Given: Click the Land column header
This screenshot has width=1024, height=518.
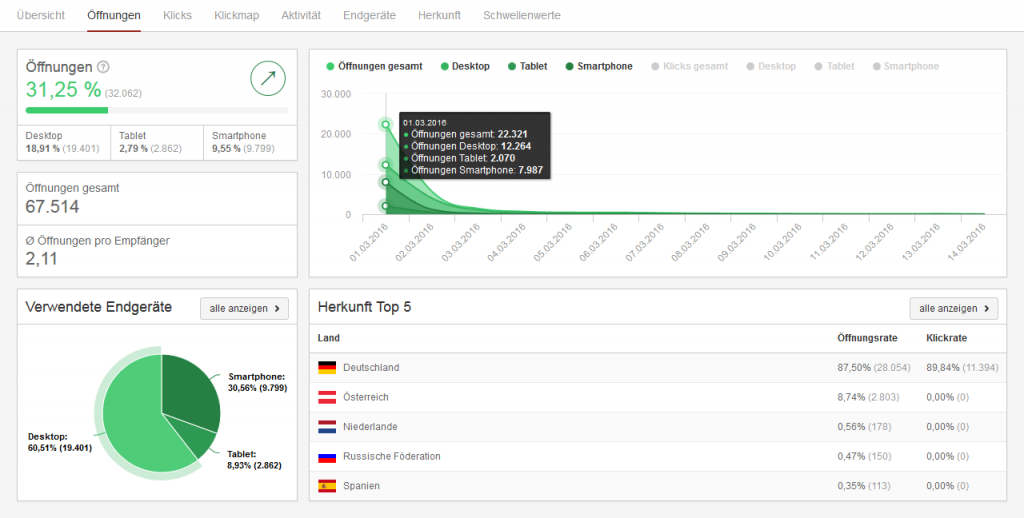Looking at the screenshot, I should point(328,338).
